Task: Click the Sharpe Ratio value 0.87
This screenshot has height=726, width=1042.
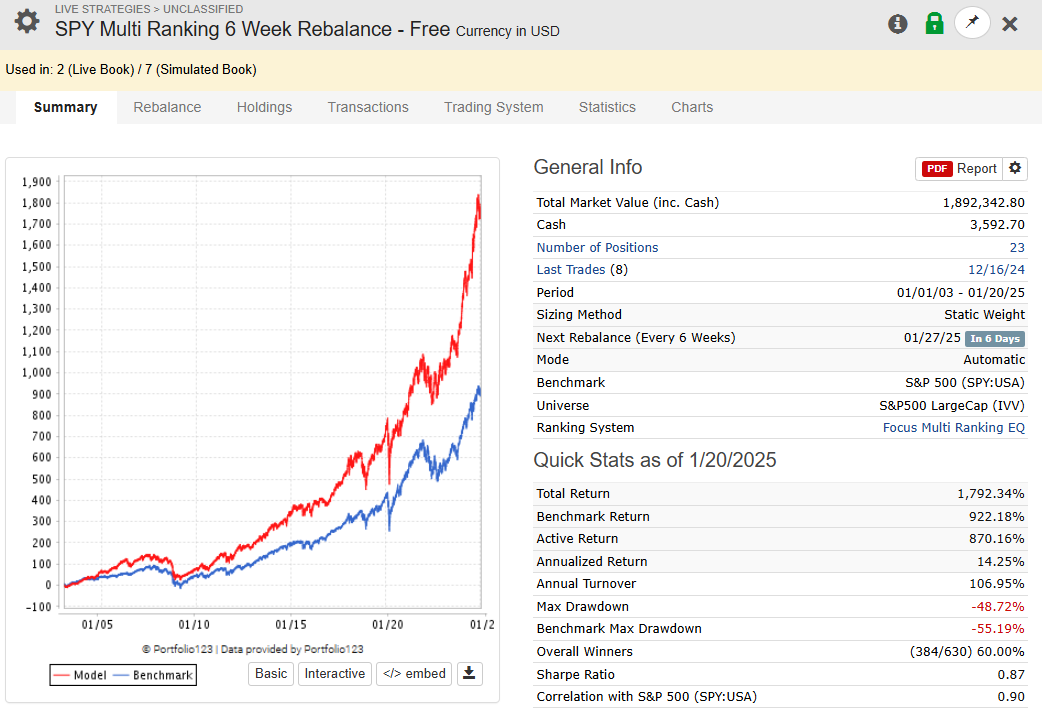Action: click(1011, 674)
